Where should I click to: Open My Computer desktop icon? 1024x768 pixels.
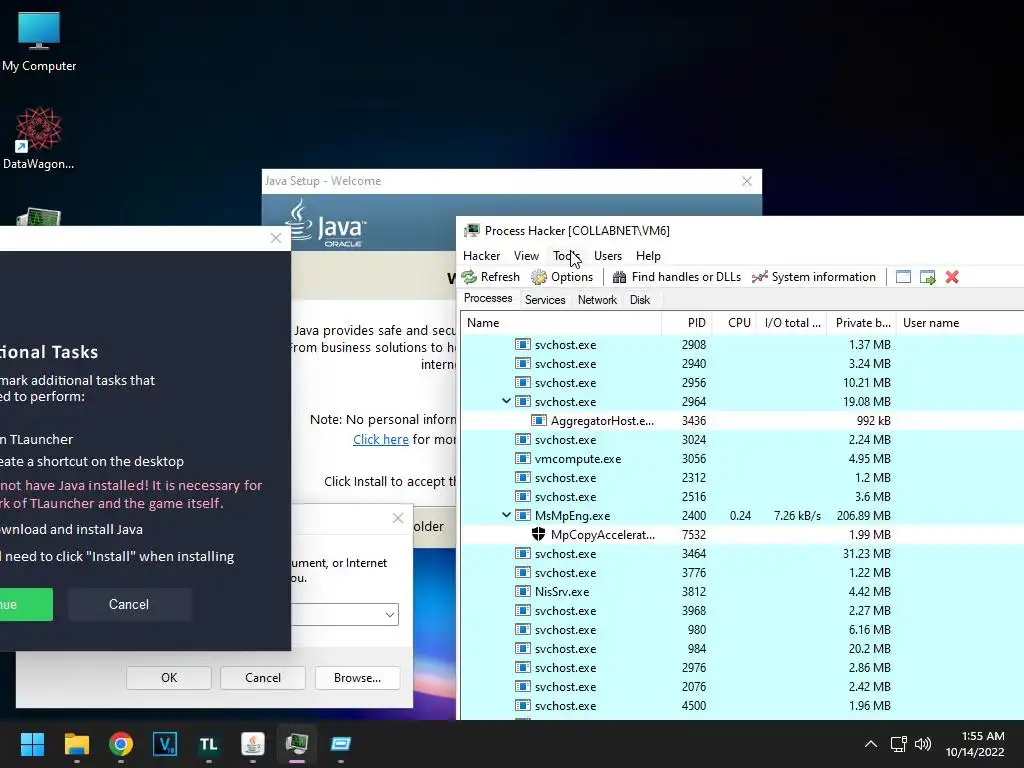pyautogui.click(x=39, y=42)
